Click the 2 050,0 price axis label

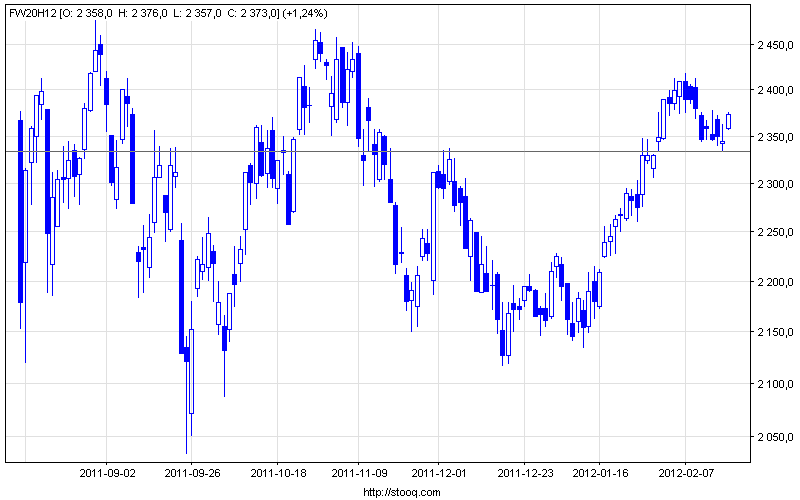coord(775,437)
